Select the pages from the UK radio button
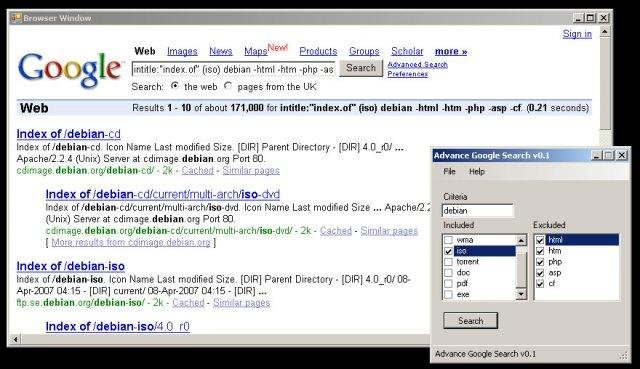Image resolution: width=640 pixels, height=369 pixels. pos(228,86)
